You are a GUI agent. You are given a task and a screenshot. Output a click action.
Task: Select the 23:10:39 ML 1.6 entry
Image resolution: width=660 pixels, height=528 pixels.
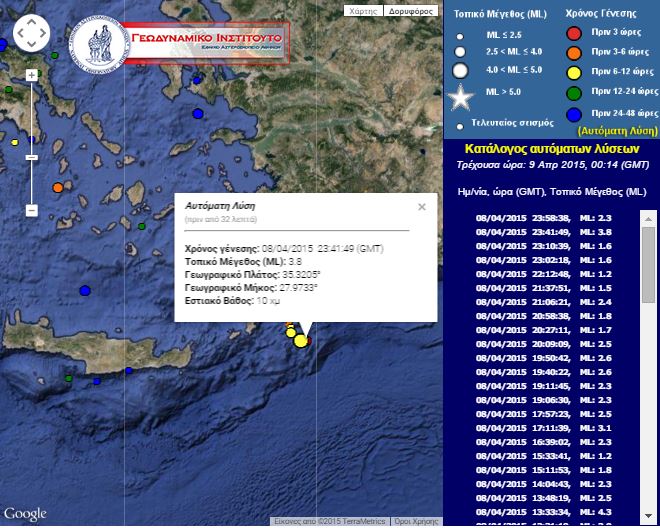[x=543, y=246]
